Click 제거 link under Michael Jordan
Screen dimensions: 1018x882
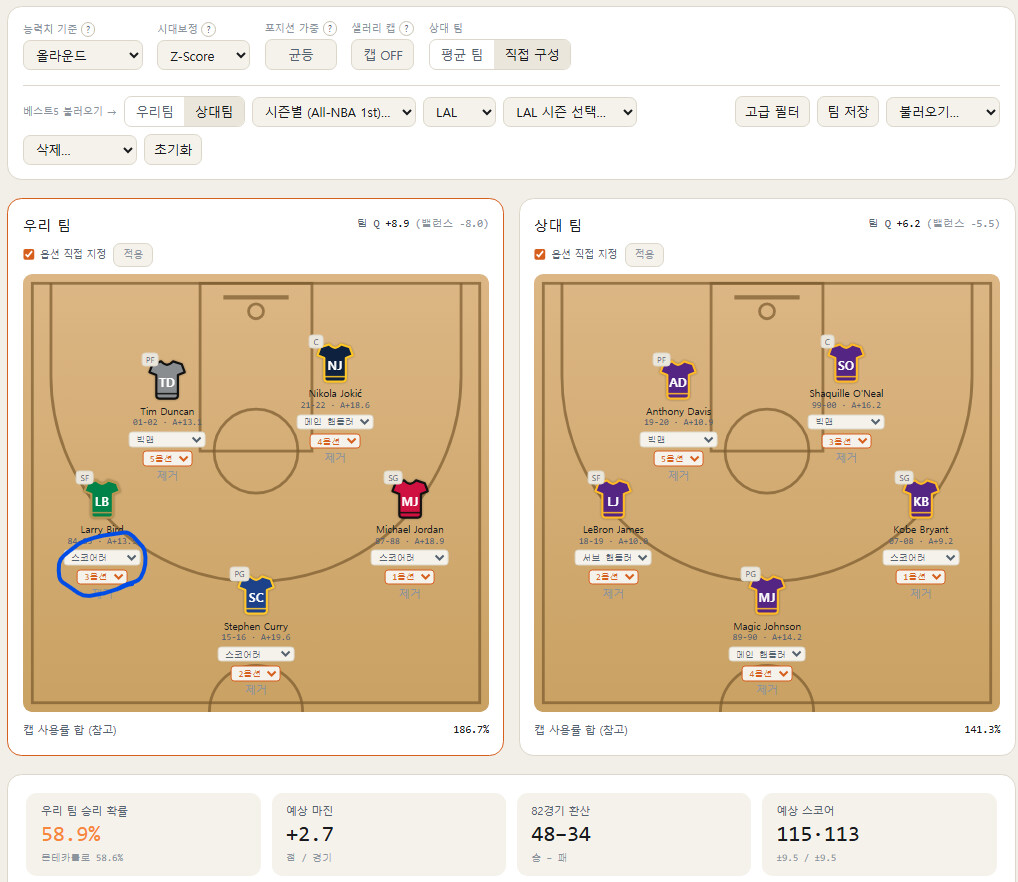[410, 593]
